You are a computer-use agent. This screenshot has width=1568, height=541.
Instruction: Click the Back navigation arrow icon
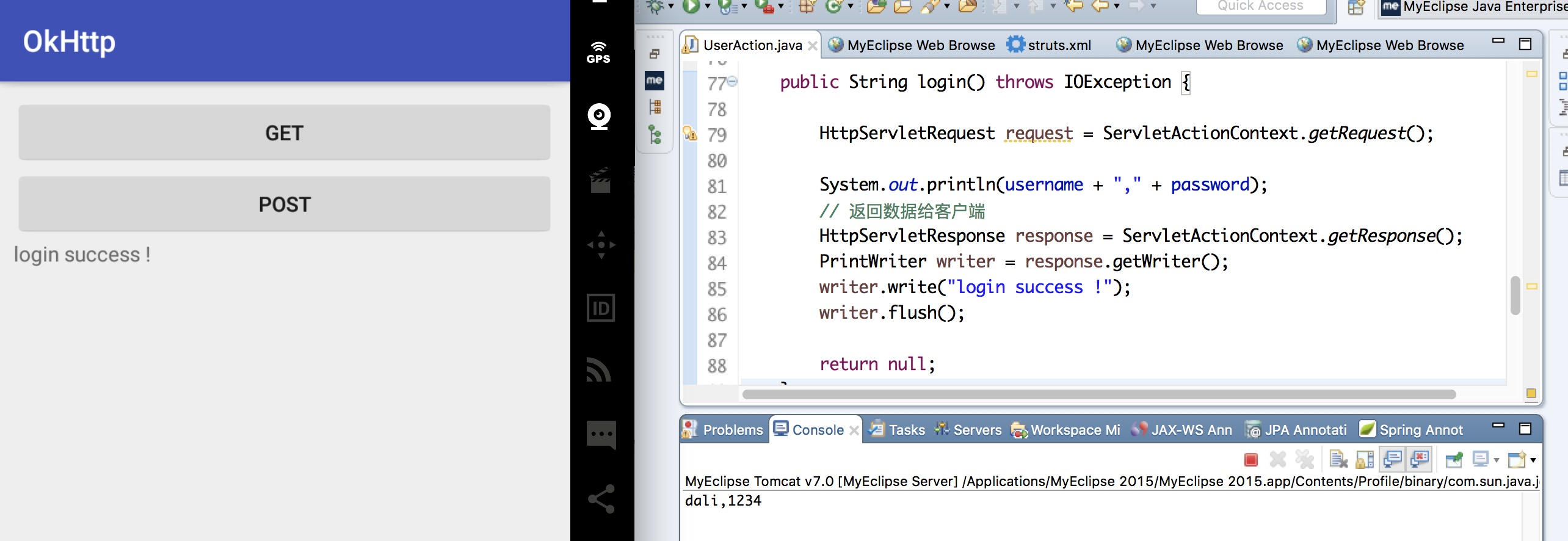1100,6
